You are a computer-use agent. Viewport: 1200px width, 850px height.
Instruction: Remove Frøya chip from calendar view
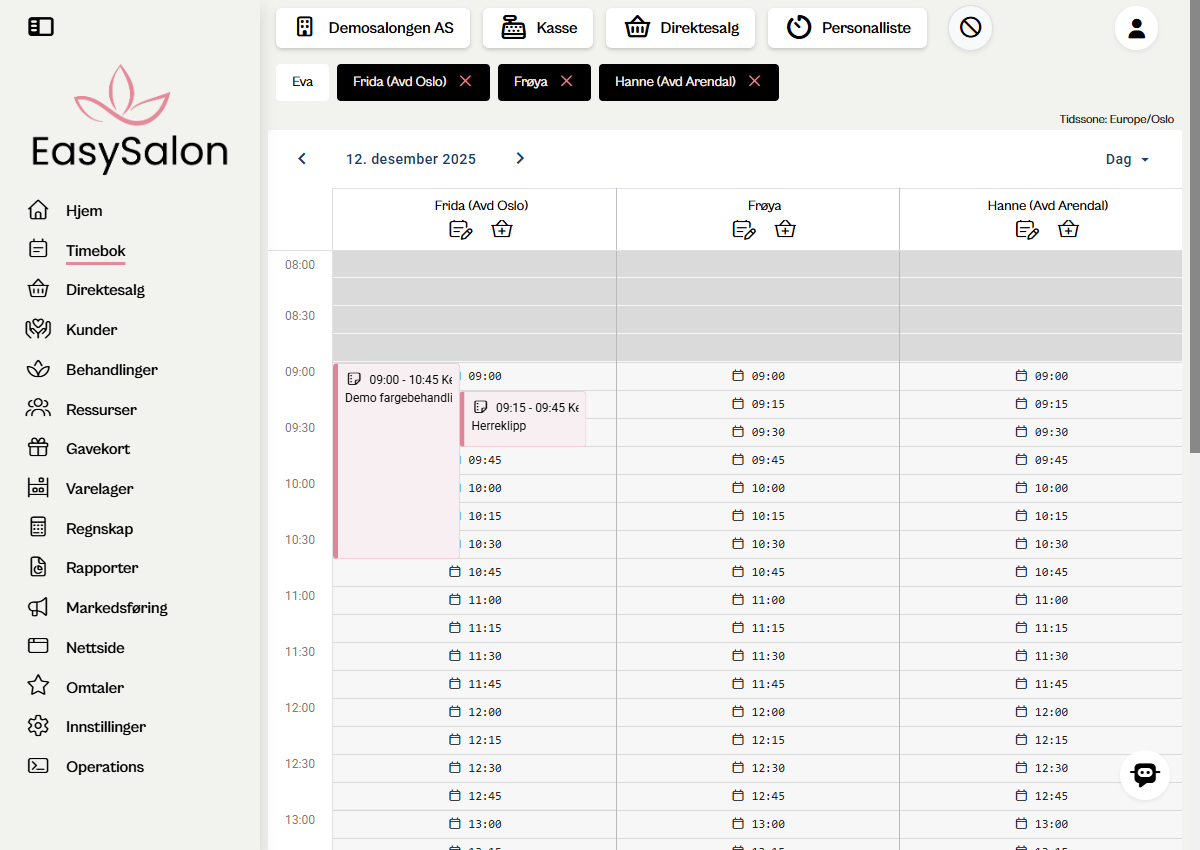(x=567, y=82)
